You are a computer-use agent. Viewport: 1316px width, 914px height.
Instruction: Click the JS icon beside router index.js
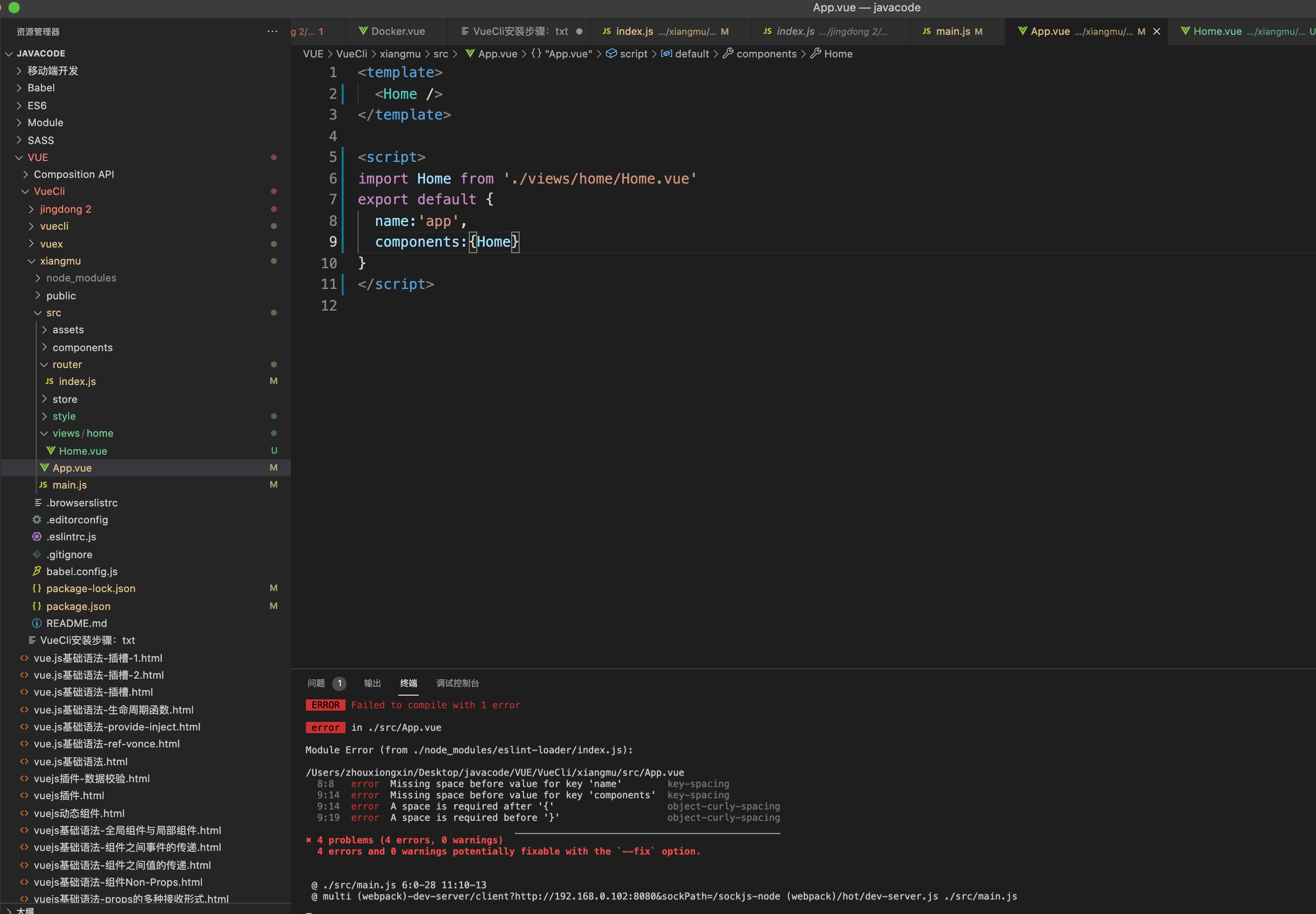click(x=49, y=381)
